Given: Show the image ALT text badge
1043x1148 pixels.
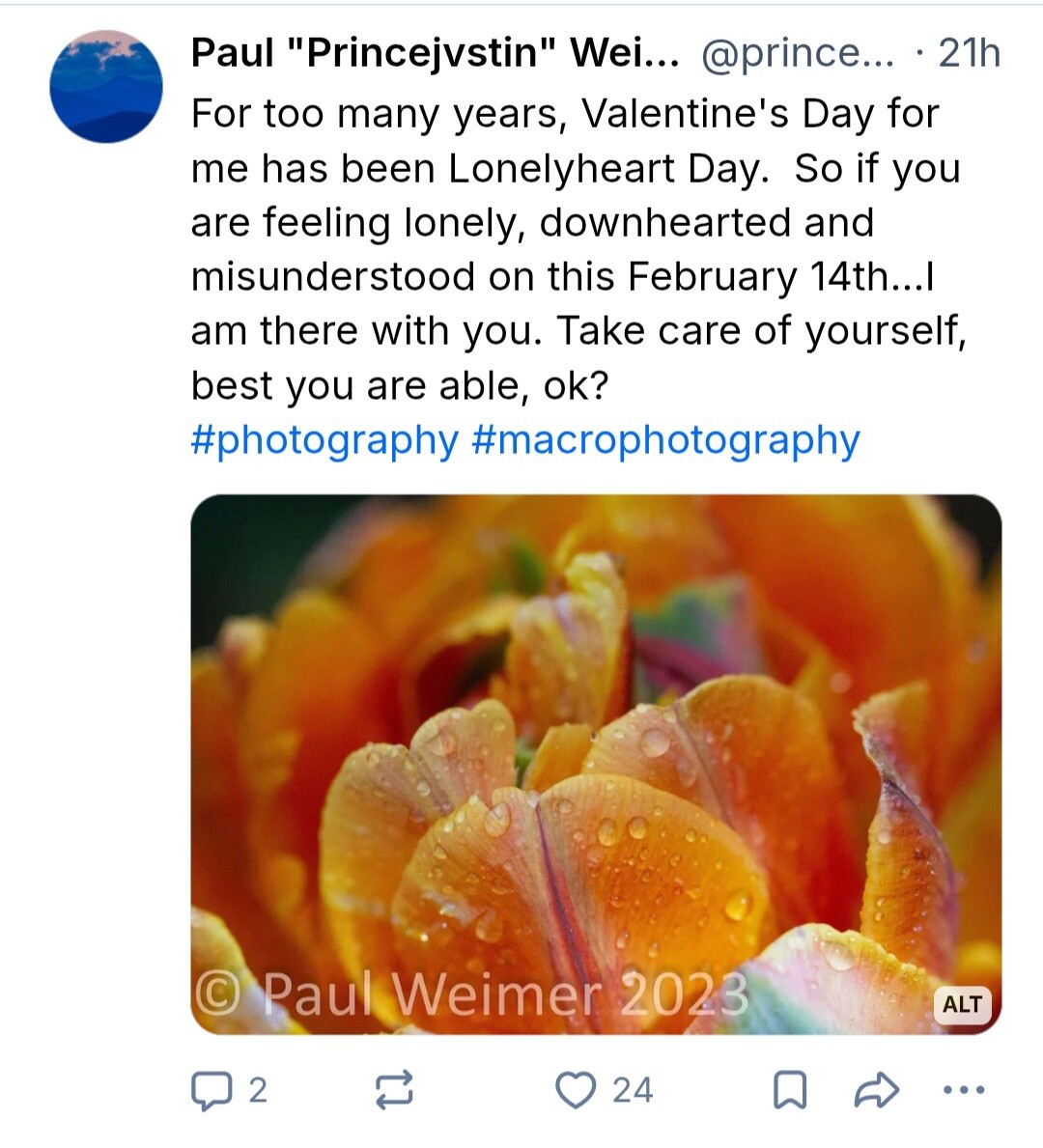Looking at the screenshot, I should coord(962,1004).
